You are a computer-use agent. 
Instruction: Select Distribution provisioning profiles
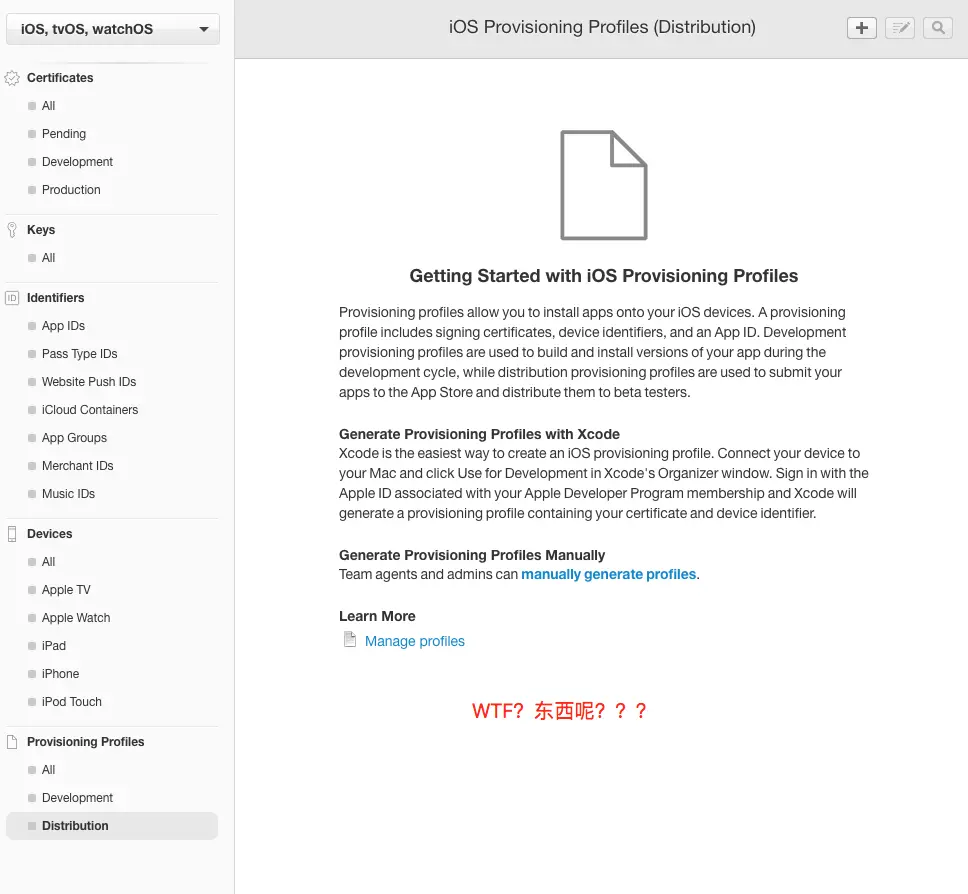pos(112,825)
